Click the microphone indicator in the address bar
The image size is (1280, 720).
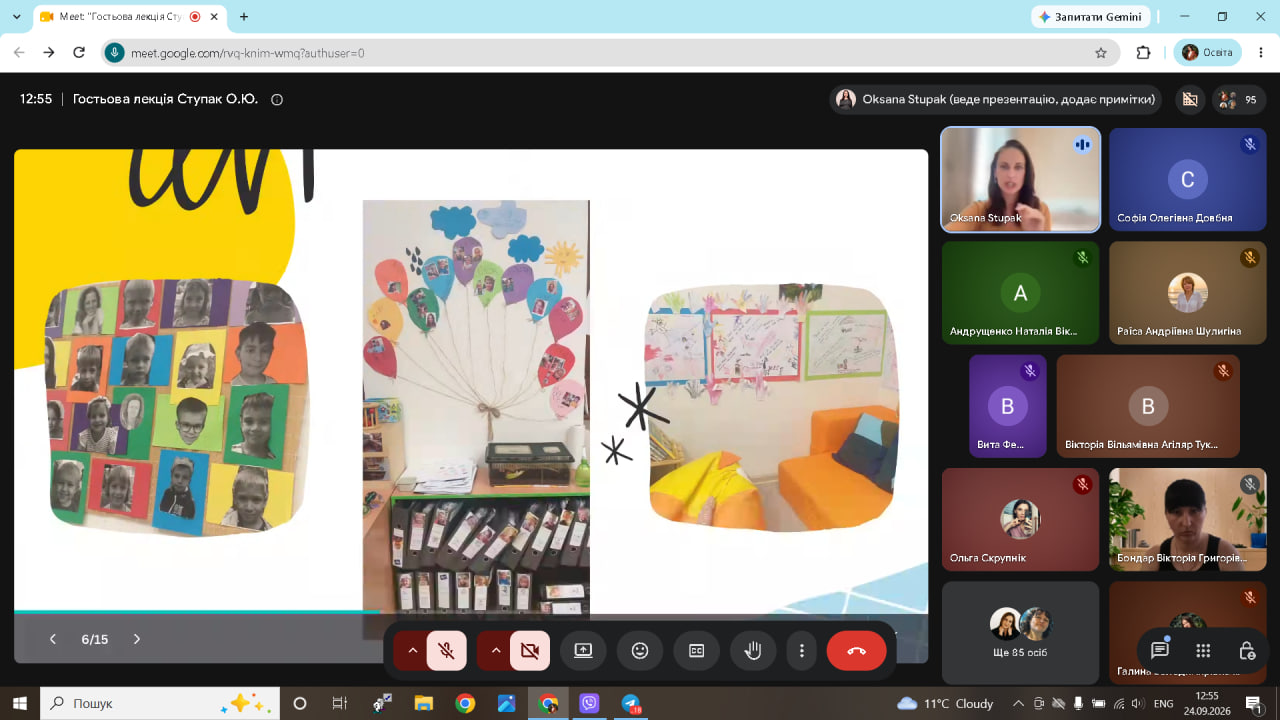tap(115, 53)
